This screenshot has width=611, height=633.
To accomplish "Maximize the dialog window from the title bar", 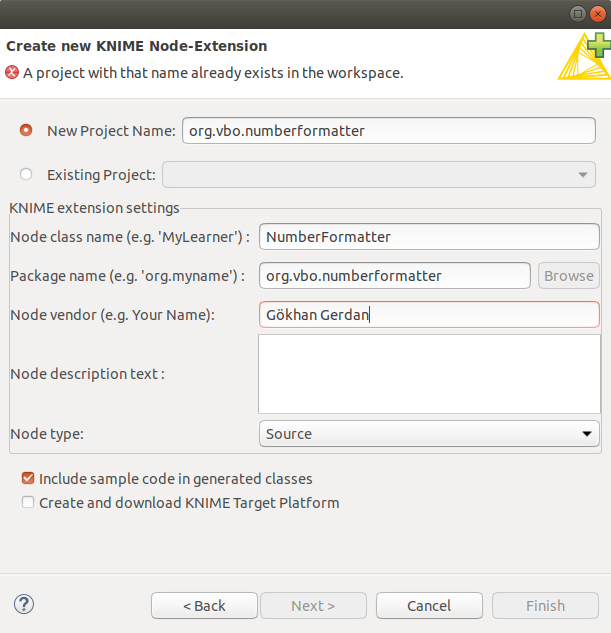I will pyautogui.click(x=578, y=14).
